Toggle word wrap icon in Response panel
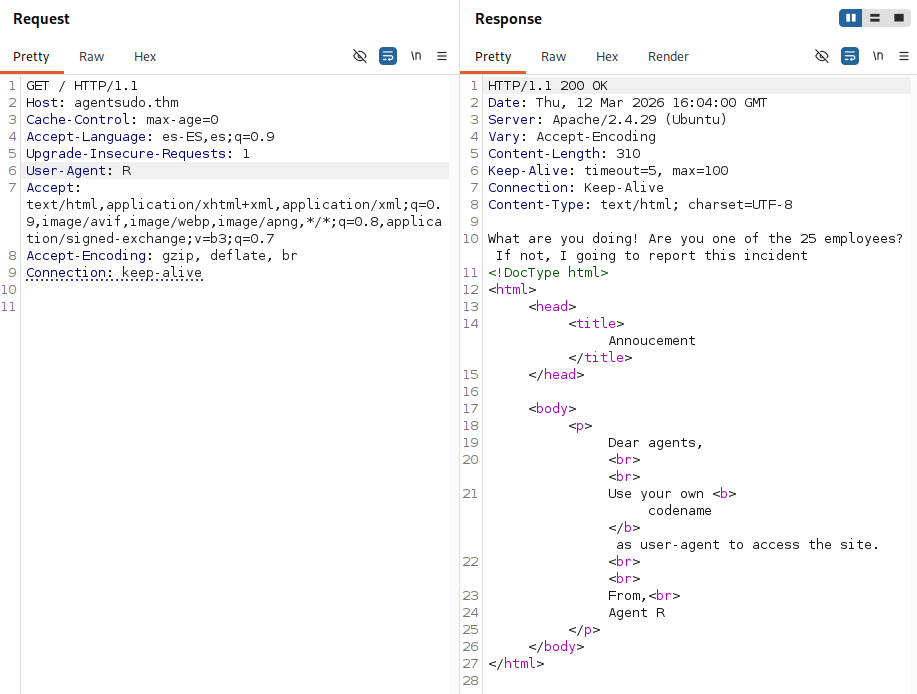The height and width of the screenshot is (694, 917). (850, 56)
